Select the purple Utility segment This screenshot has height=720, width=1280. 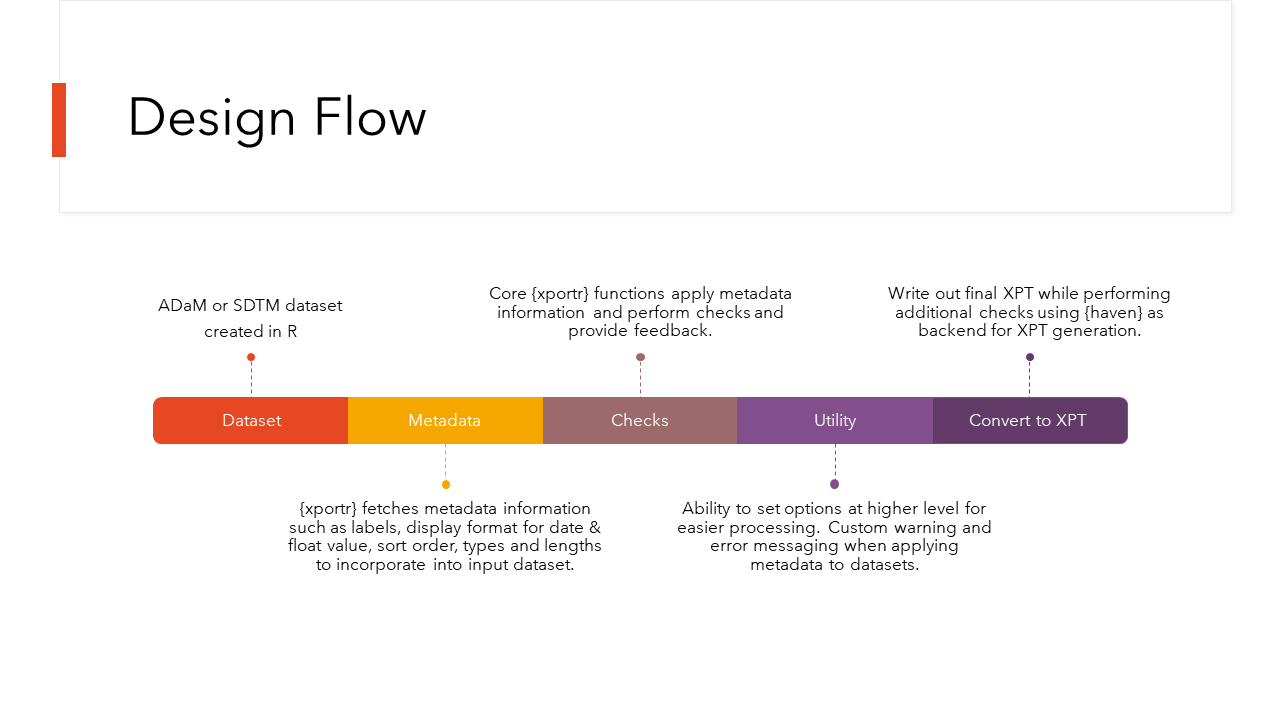click(835, 420)
